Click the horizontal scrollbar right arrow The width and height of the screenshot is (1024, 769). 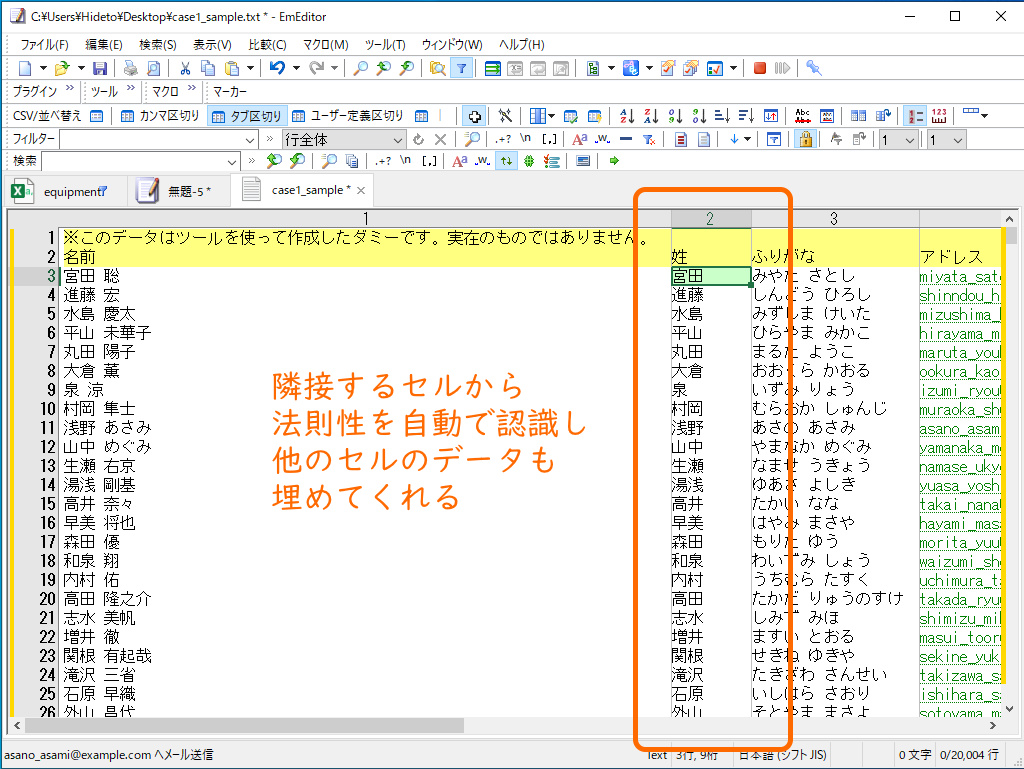993,725
